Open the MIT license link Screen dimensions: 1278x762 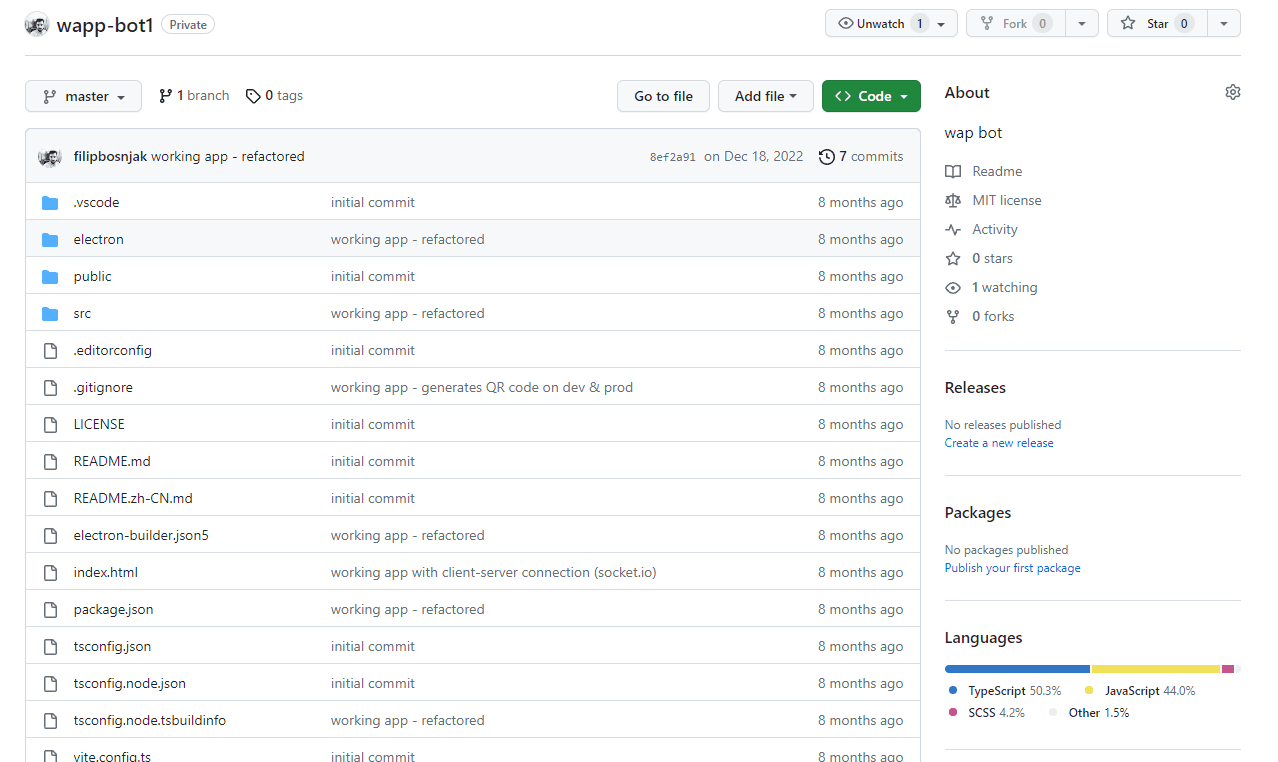[1007, 200]
